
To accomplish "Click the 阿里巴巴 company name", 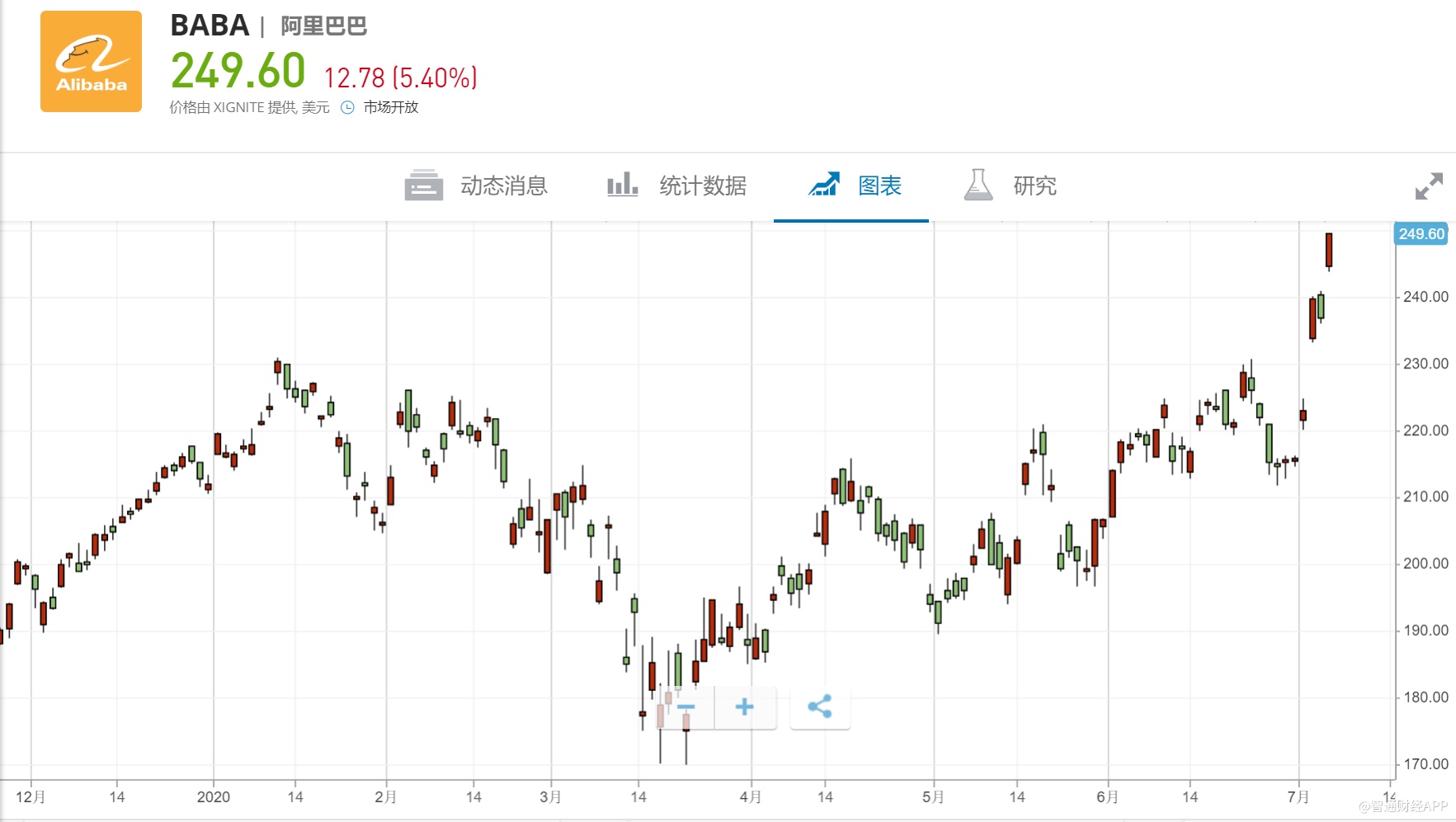I will (323, 26).
